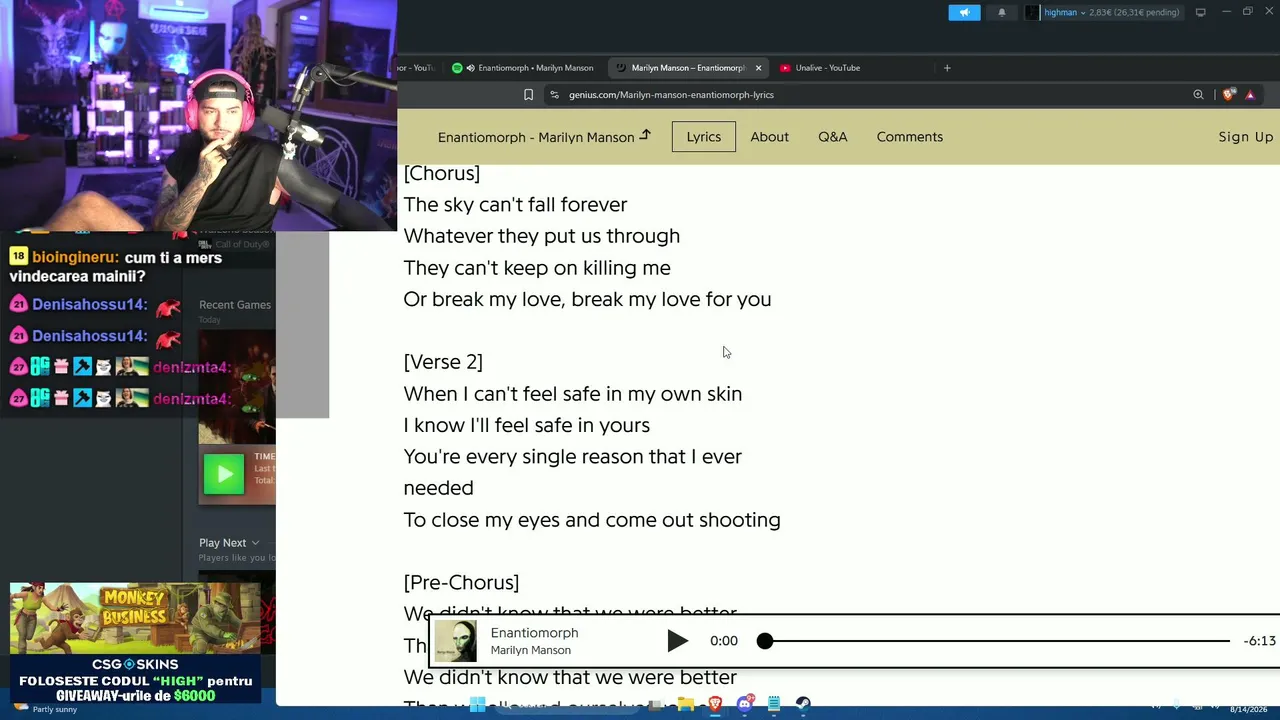Open the Notepad icon in the taskbar
The image size is (1280, 720).
coord(773,705)
